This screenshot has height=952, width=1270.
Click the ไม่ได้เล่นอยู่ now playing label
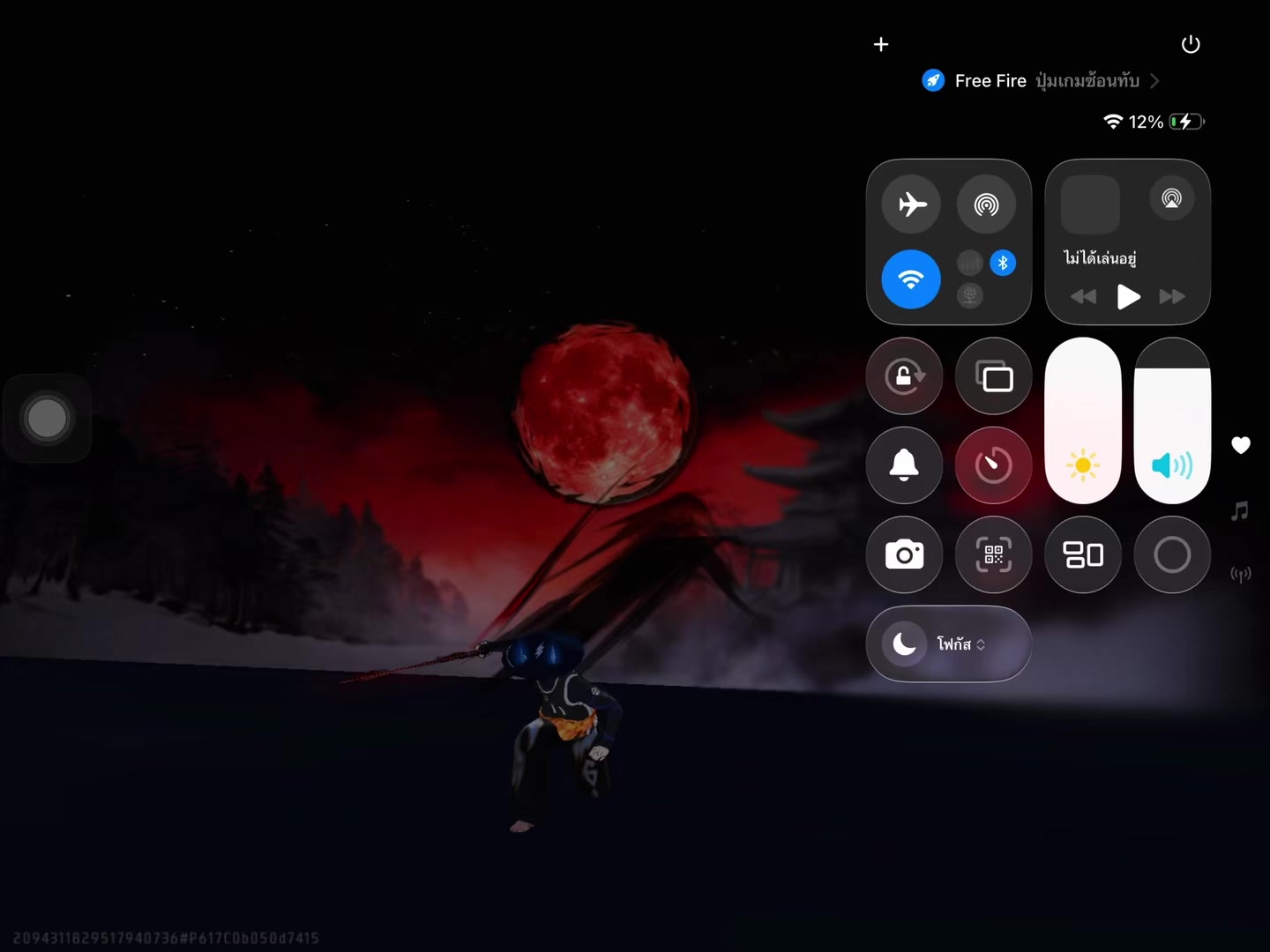pyautogui.click(x=1100, y=257)
